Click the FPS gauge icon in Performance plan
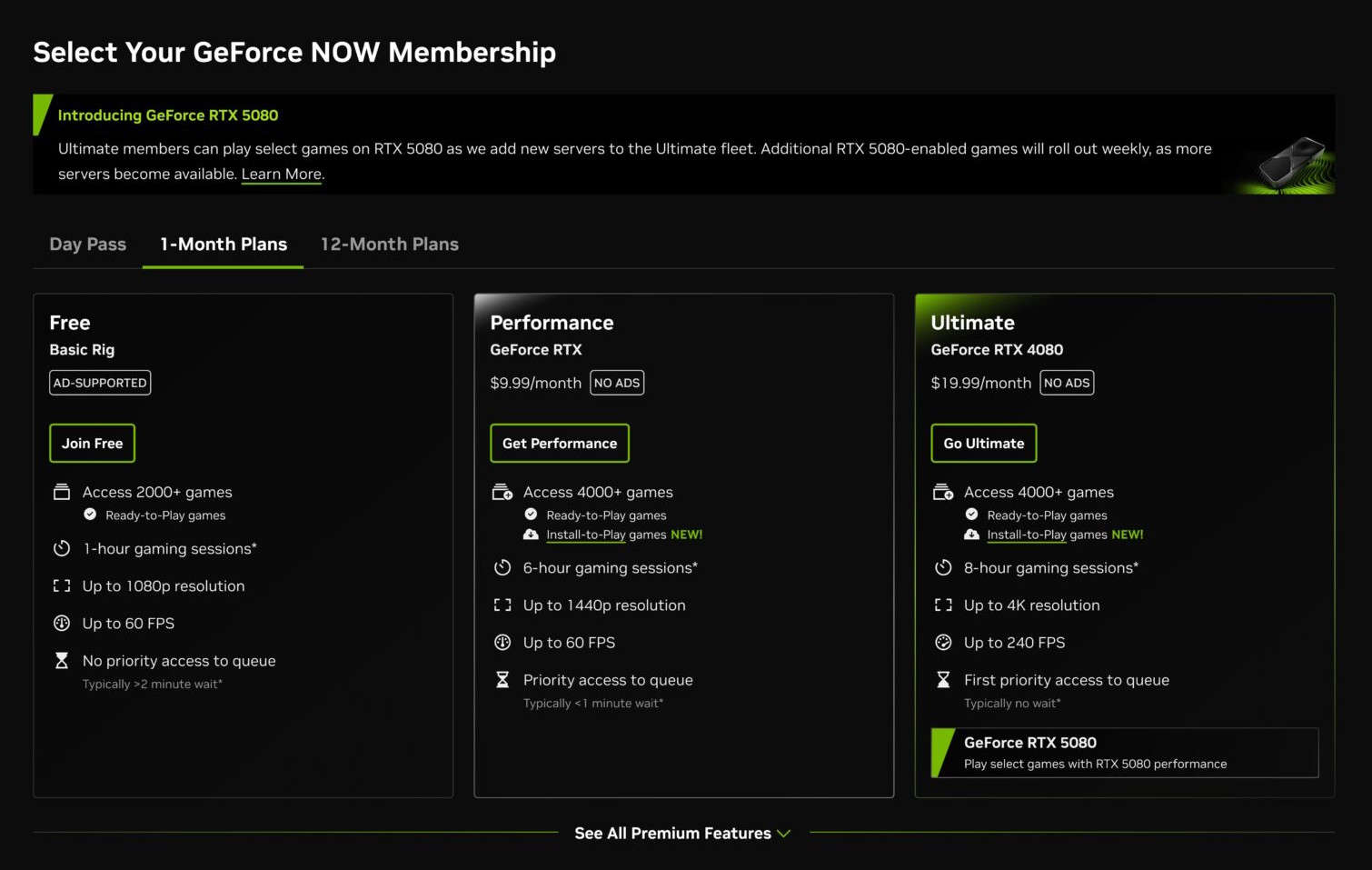The width and height of the screenshot is (1372, 870). click(502, 642)
